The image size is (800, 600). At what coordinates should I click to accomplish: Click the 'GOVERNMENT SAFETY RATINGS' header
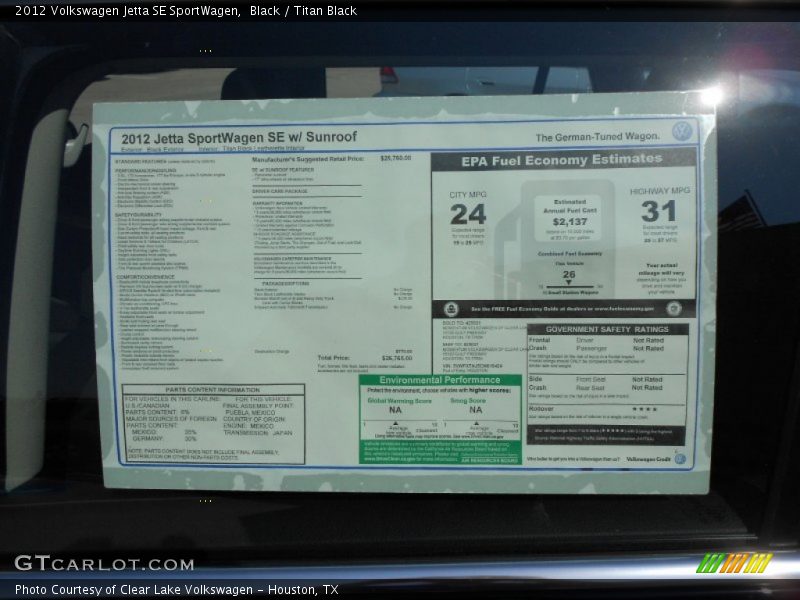pos(607,330)
